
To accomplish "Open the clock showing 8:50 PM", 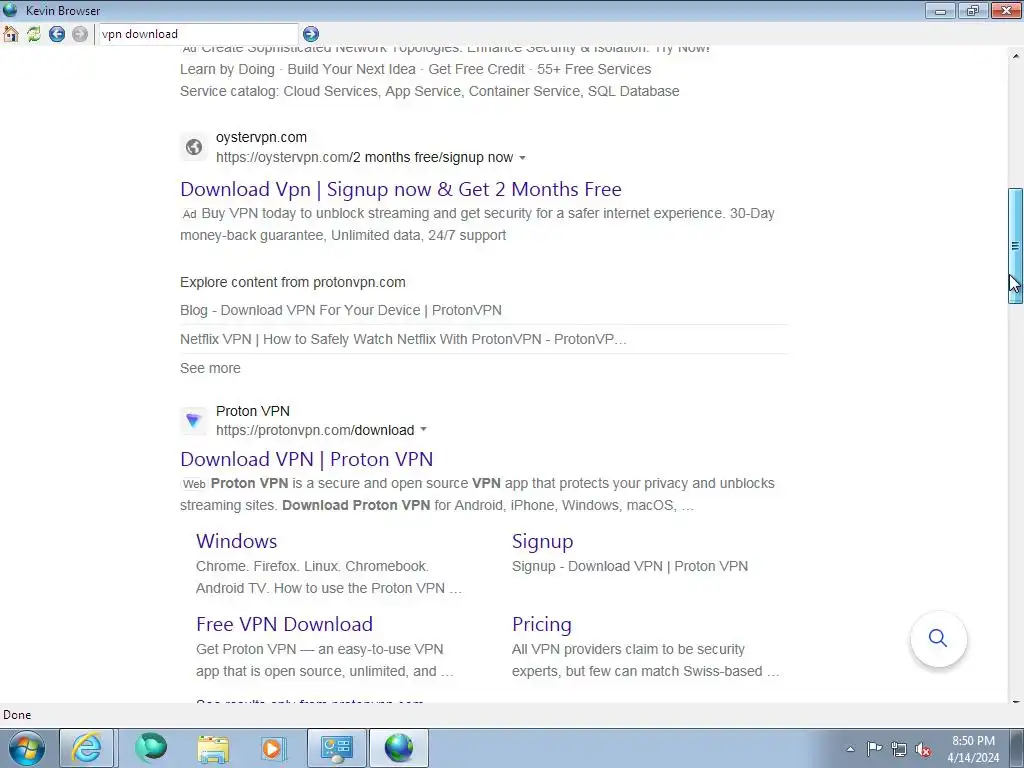I will pos(973,749).
